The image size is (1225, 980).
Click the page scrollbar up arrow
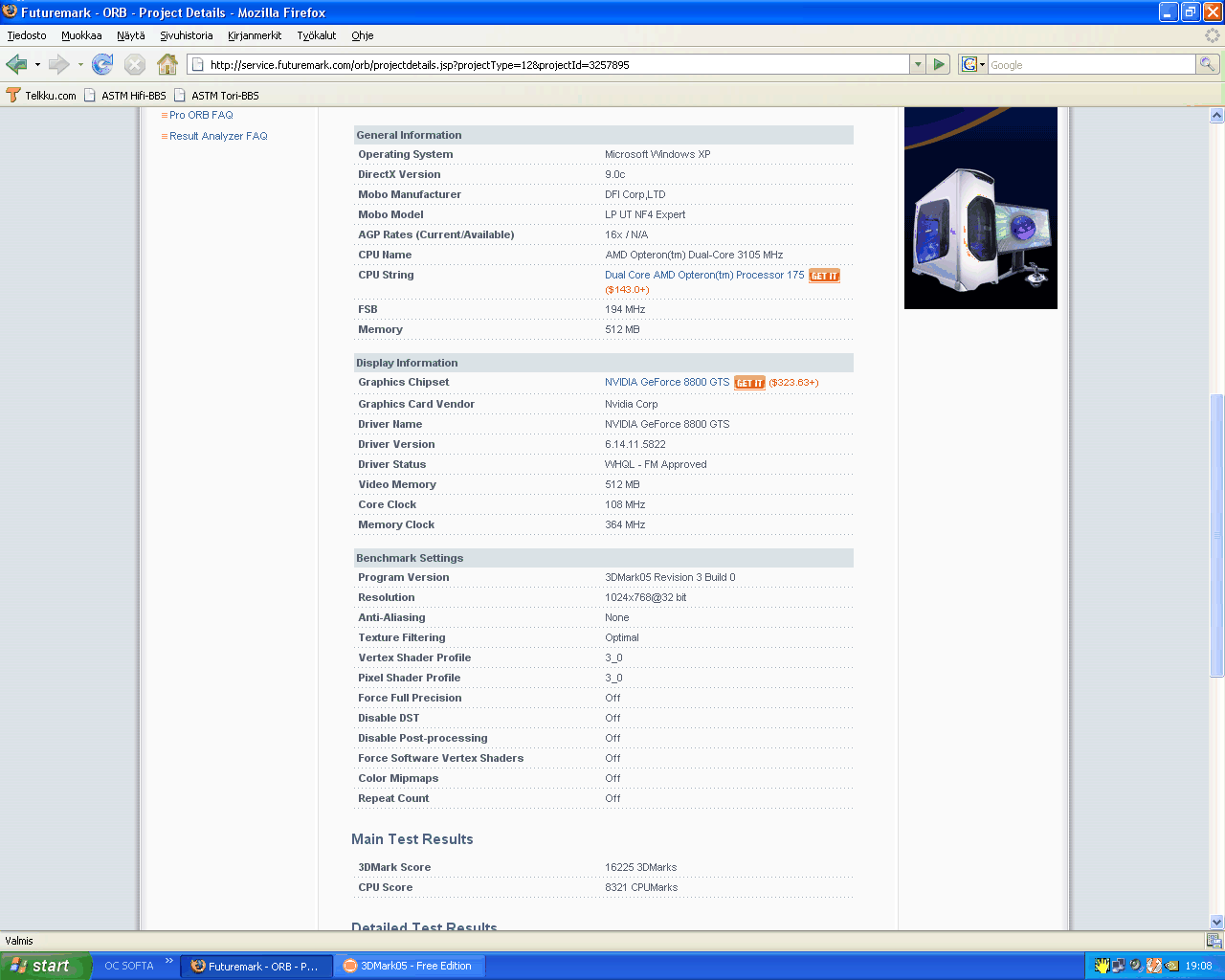tap(1216, 115)
